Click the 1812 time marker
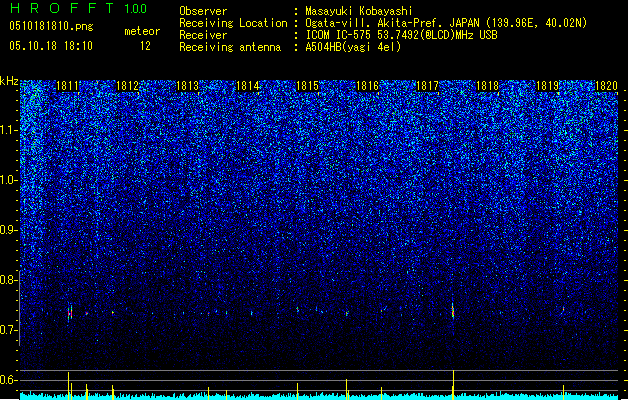The image size is (629, 400). point(127,86)
